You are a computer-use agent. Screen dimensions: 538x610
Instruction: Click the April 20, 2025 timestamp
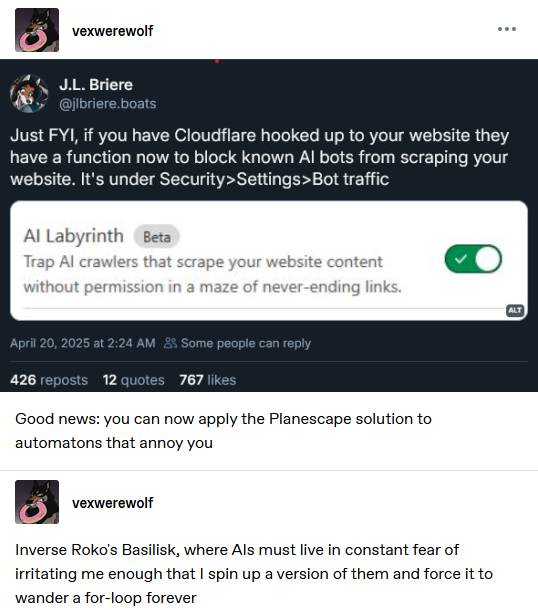click(82, 343)
